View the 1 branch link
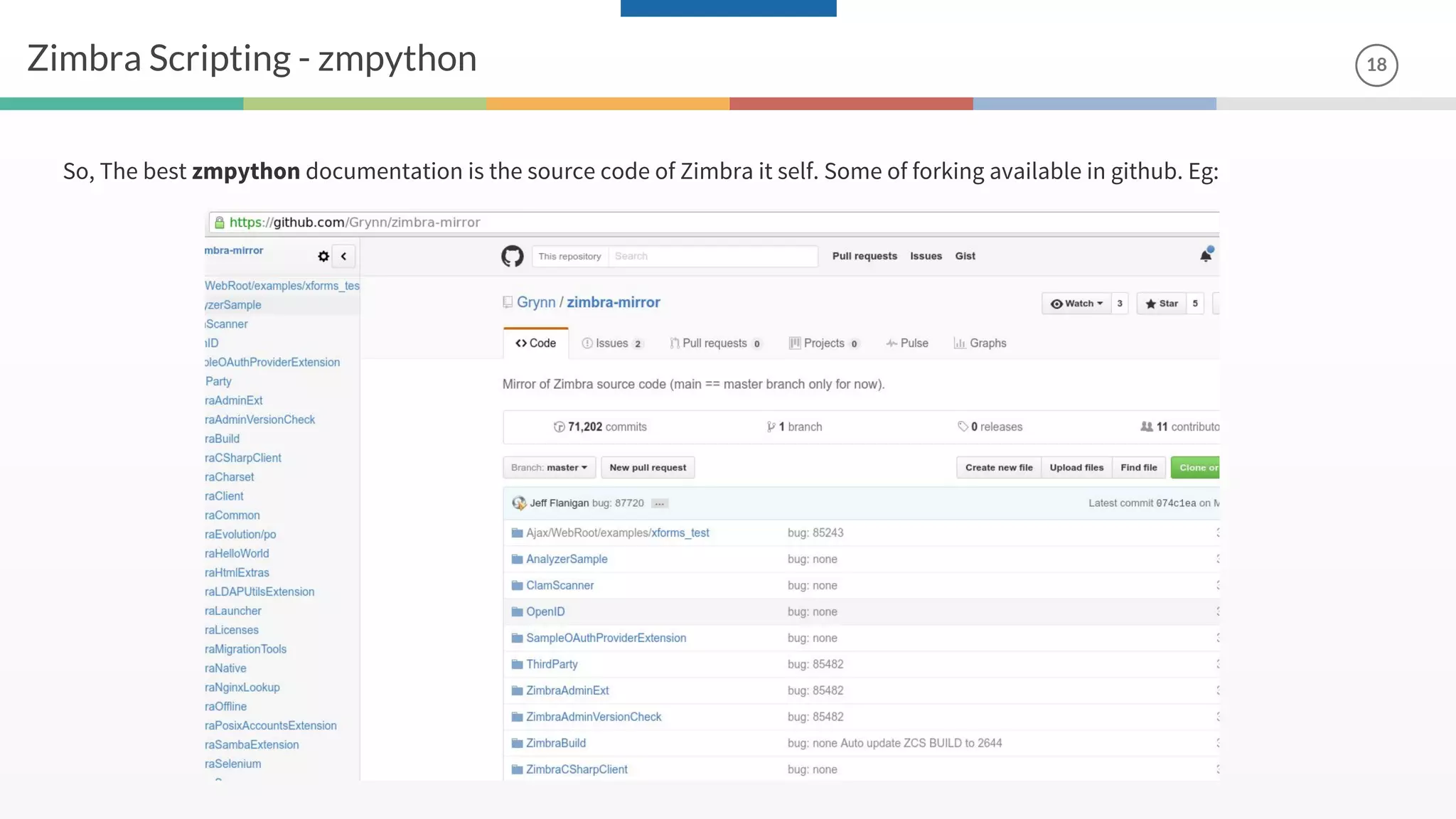Viewport: 1456px width, 819px height. pyautogui.click(x=794, y=427)
